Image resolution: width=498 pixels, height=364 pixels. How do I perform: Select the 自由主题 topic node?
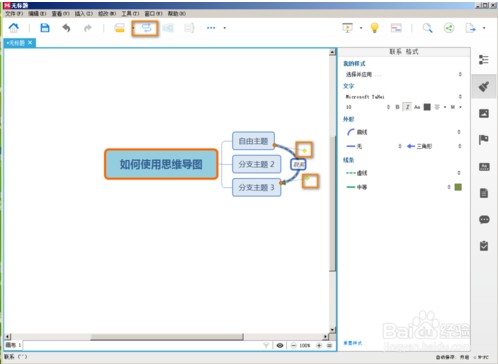(253, 141)
